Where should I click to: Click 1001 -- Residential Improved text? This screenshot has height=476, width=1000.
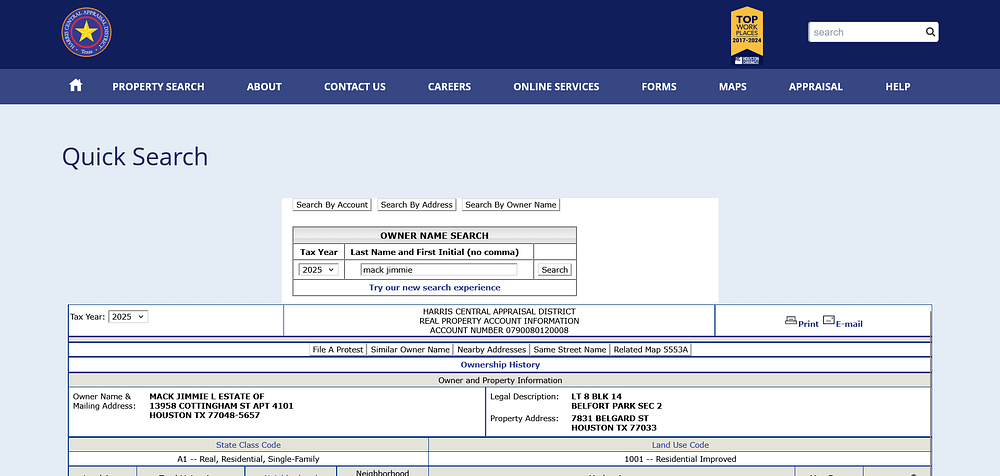tap(679, 459)
